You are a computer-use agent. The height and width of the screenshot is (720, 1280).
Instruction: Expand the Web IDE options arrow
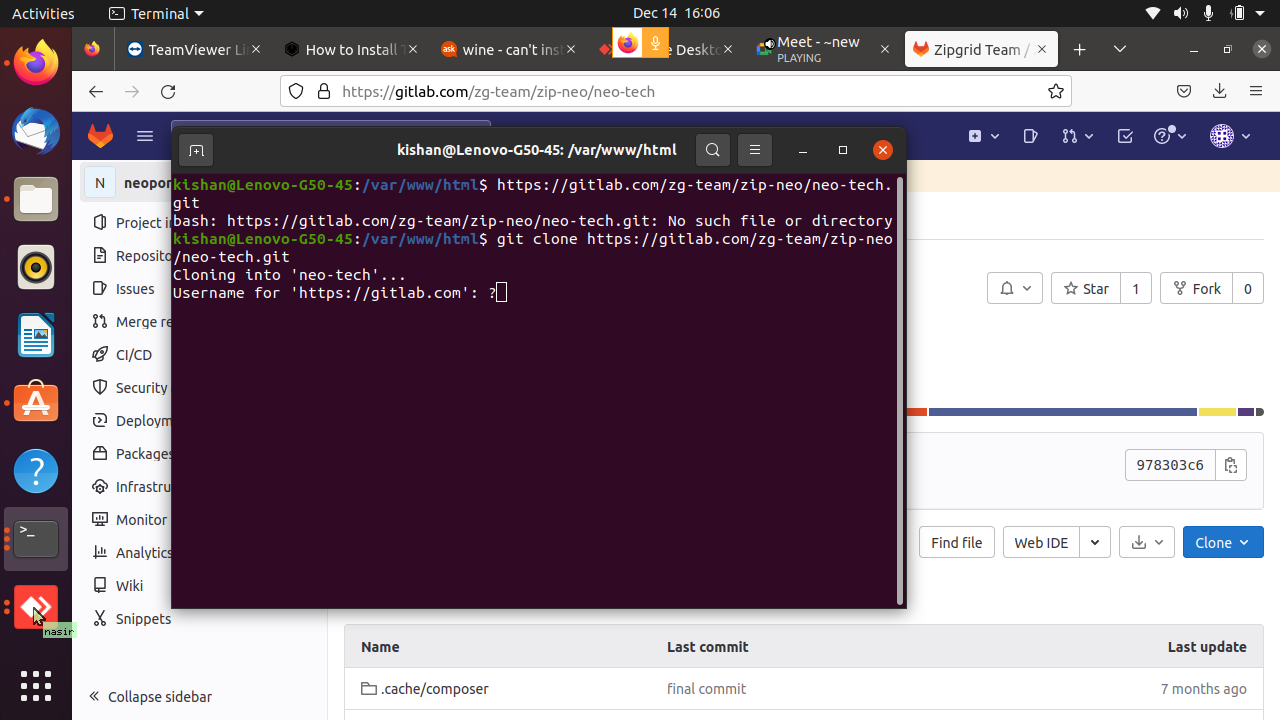1095,543
